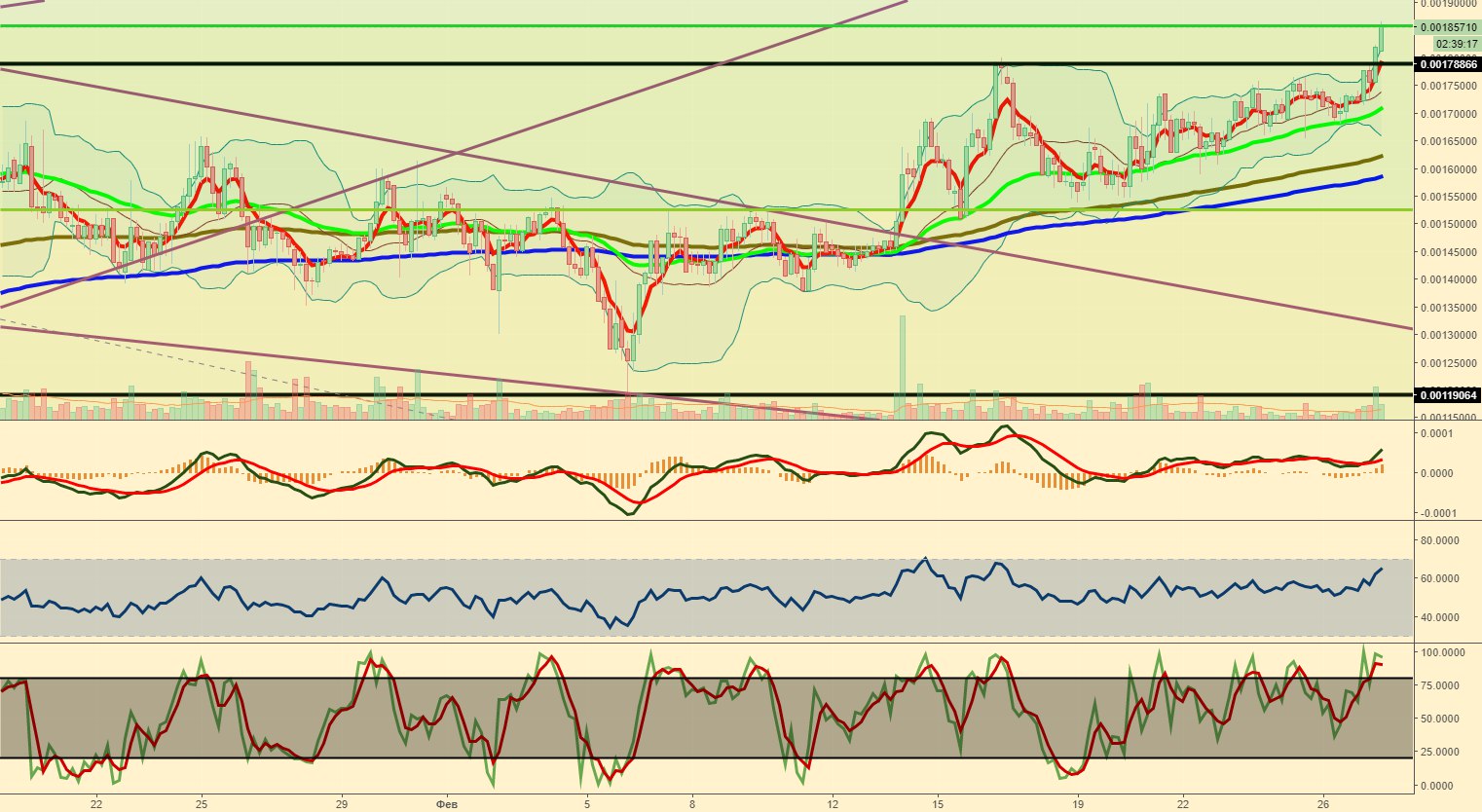The image size is (1482, 812).
Task: Click the Фев month label on time axis
Action: click(447, 804)
